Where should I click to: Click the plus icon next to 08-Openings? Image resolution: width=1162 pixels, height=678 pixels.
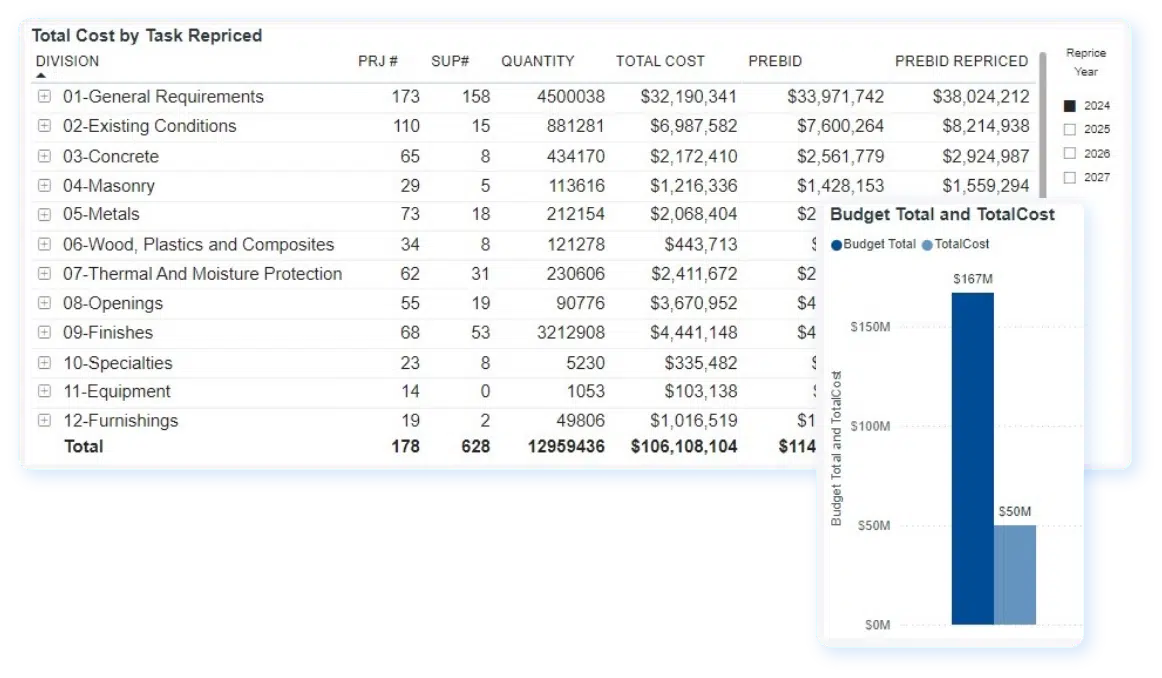coord(45,302)
